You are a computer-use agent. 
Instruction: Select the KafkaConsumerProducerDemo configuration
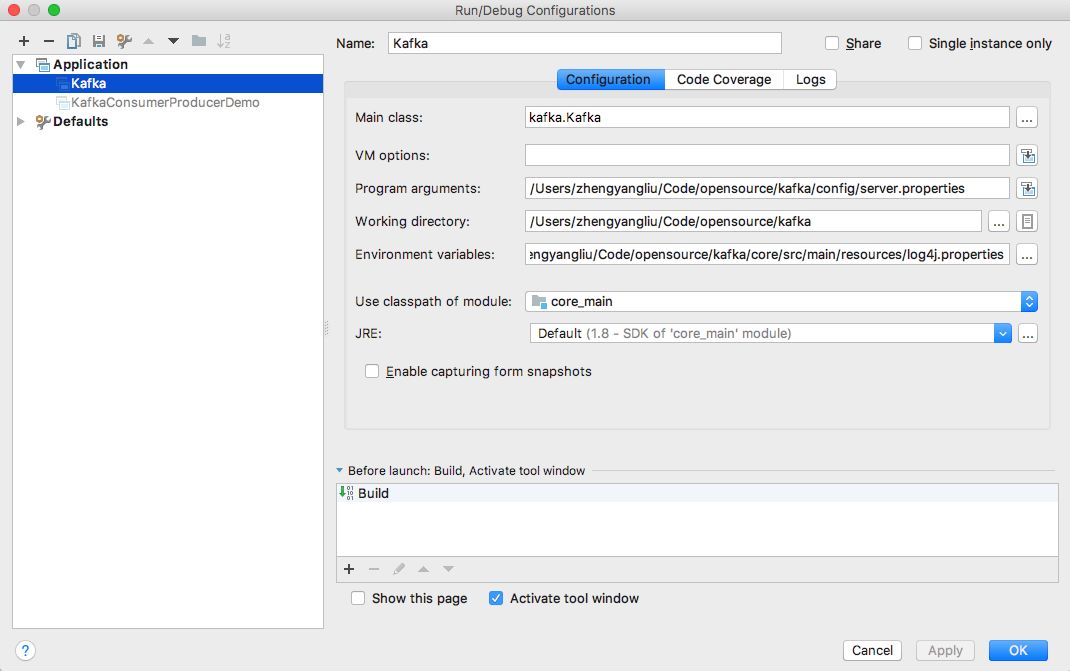pyautogui.click(x=168, y=102)
